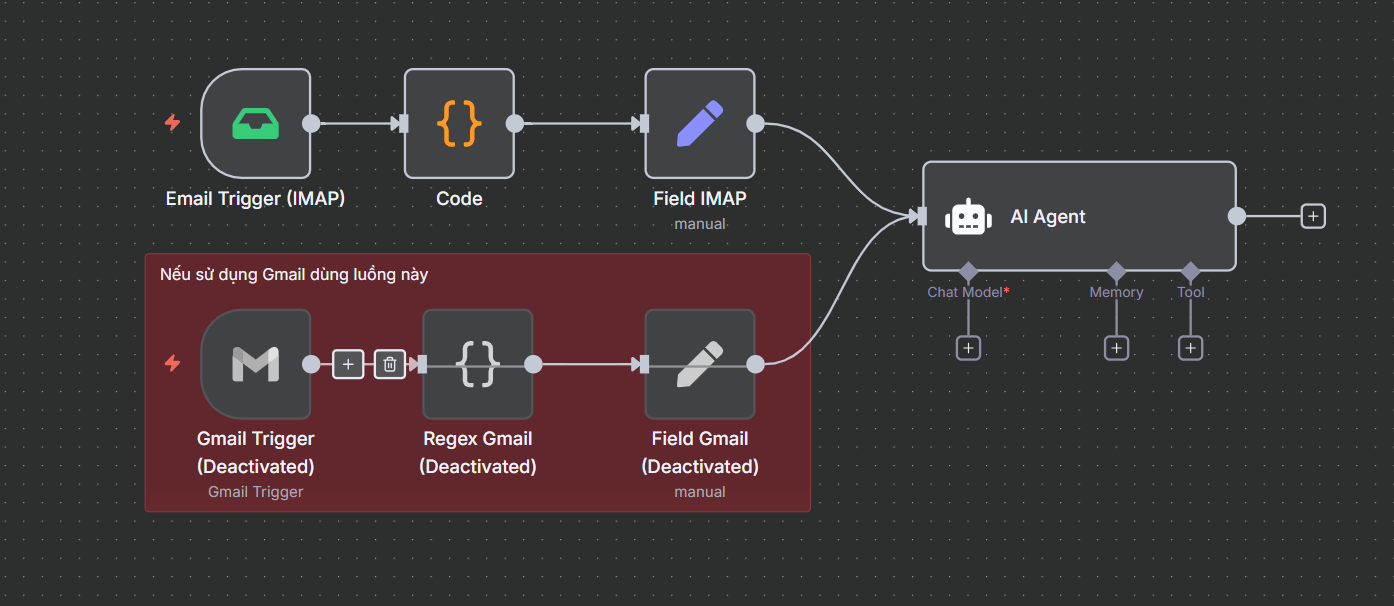
Task: Click the 'Field Gmail (Deactivated)' label
Action: 700,452
